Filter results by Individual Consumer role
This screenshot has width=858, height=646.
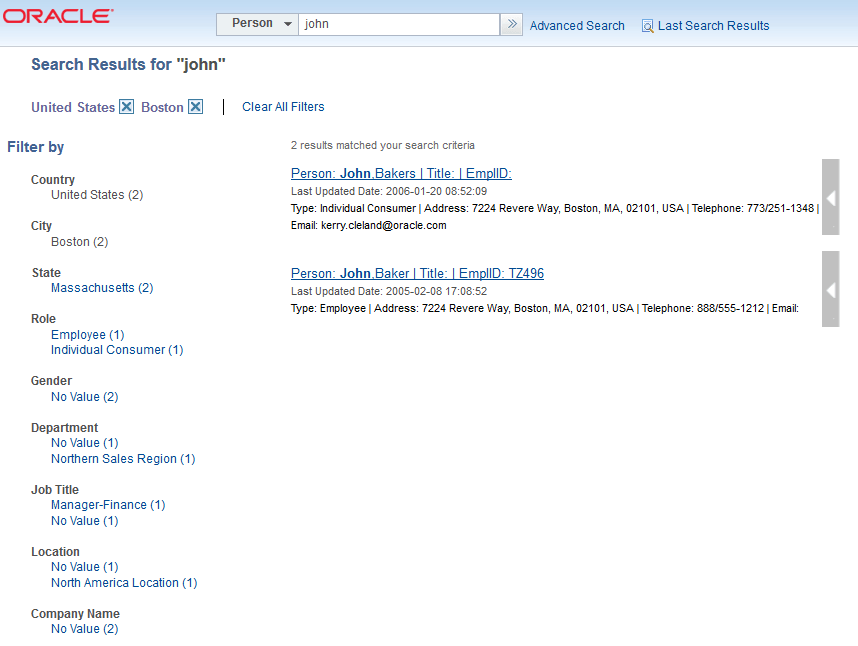pyautogui.click(x=117, y=349)
